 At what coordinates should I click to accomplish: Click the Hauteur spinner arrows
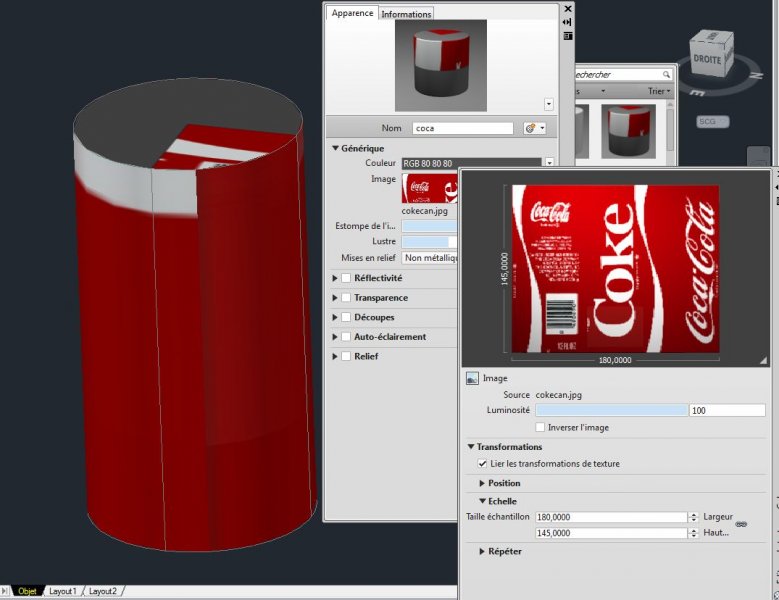point(694,533)
